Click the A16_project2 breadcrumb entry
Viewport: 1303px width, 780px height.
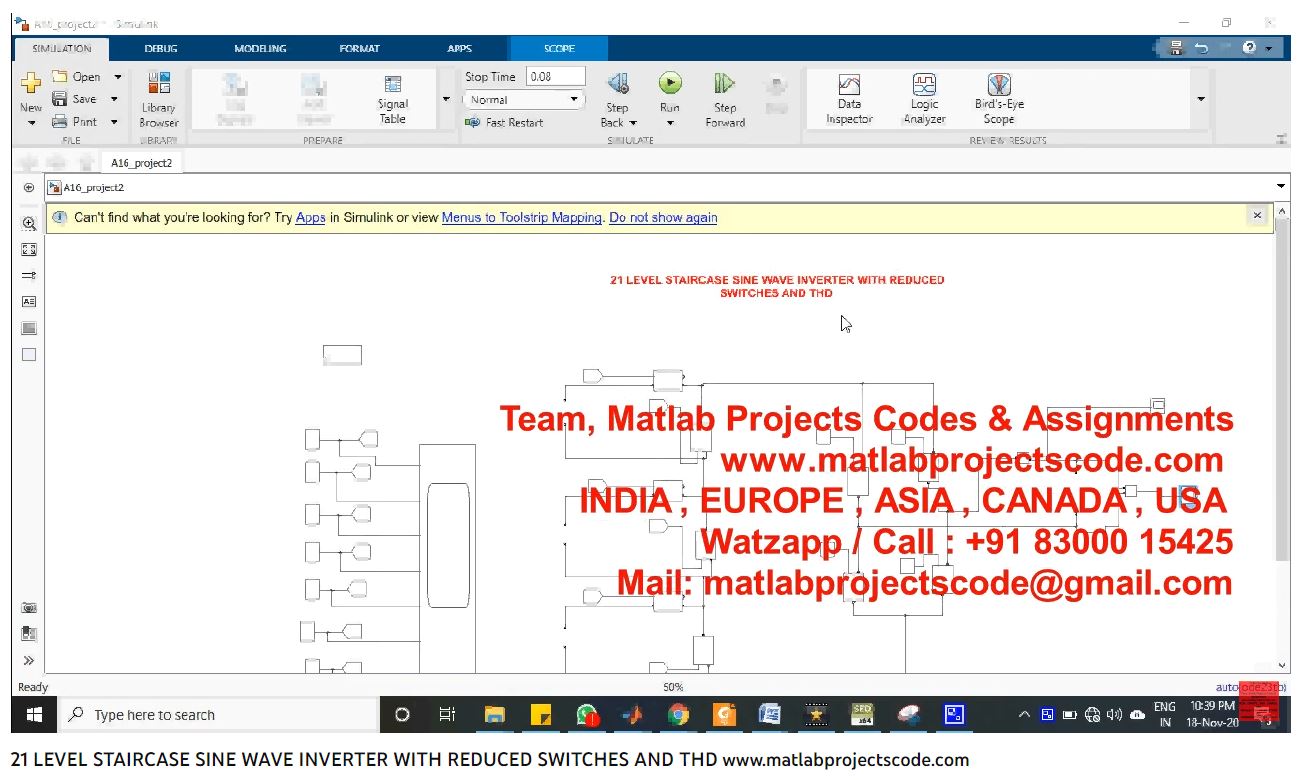tap(93, 187)
